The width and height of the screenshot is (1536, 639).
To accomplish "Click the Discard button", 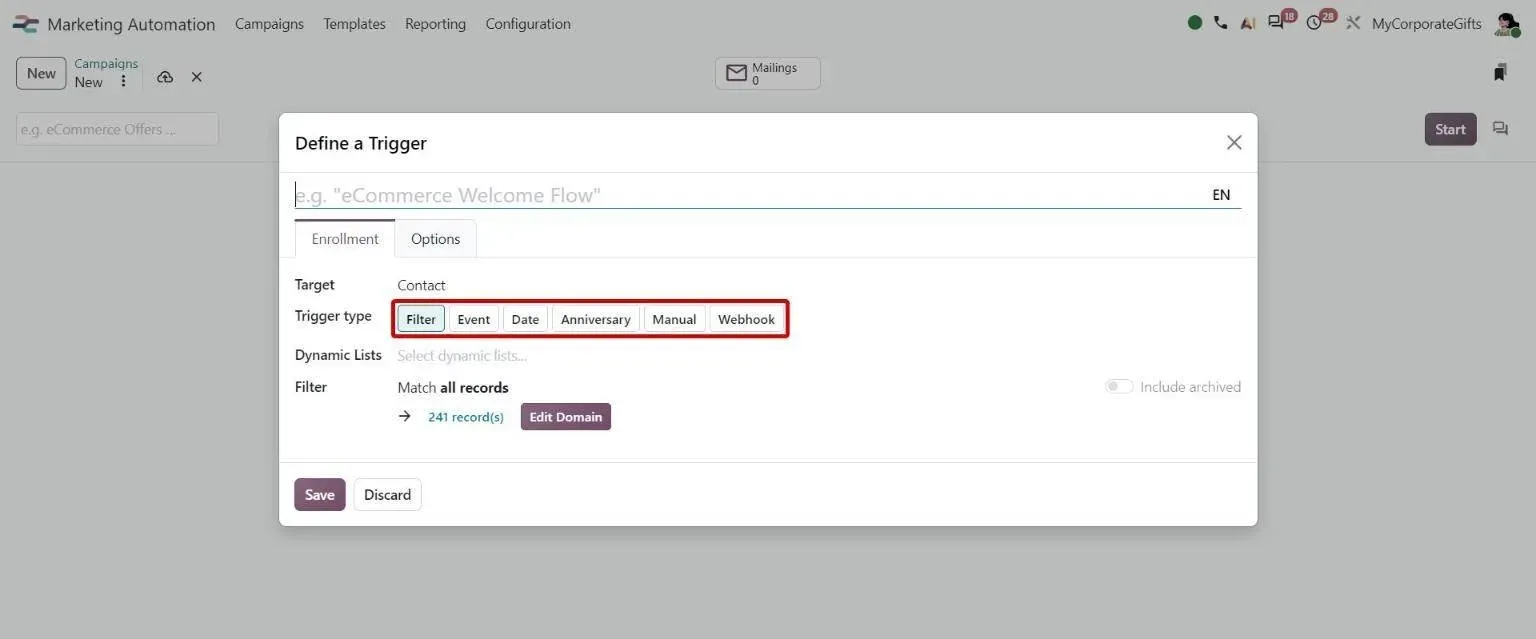I will pos(388,495).
